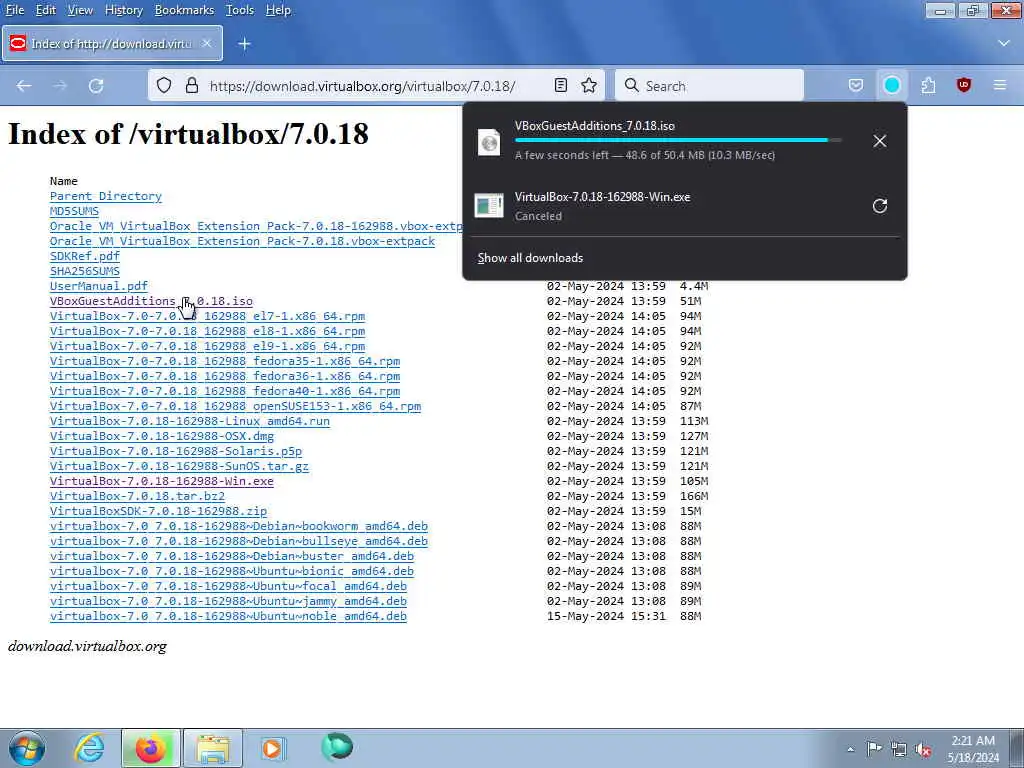Expand the list all tabs chevron

(x=1004, y=43)
